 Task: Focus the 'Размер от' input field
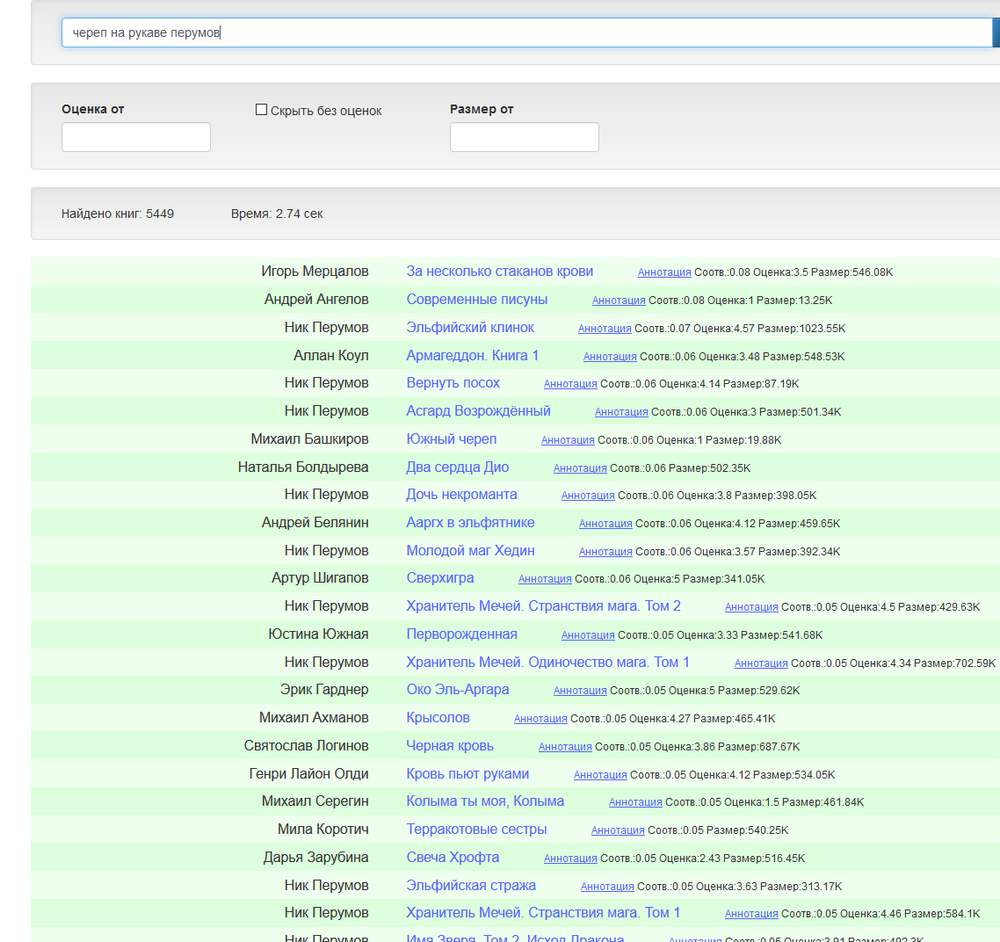click(524, 137)
